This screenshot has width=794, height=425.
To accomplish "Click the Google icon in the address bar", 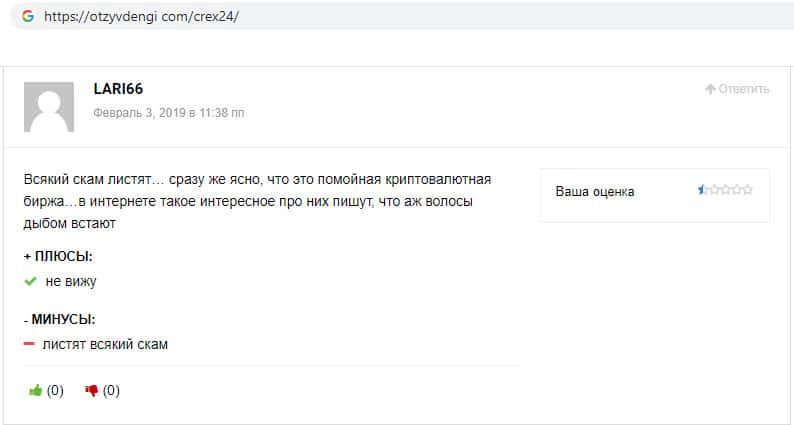I will 26,16.
